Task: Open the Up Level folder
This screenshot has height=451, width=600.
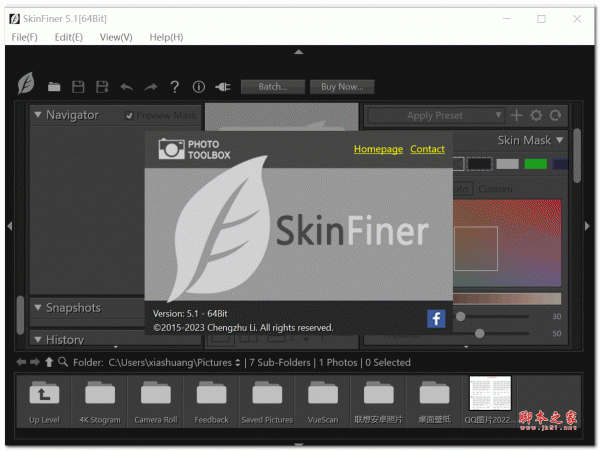Action: click(x=44, y=402)
